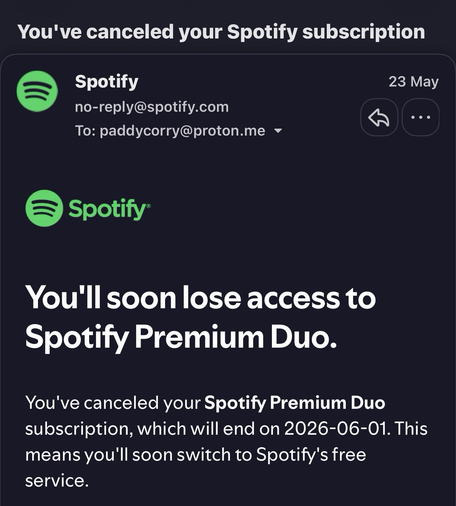Click the green Spotify wordmark in the email
The image size is (456, 506).
click(109, 209)
